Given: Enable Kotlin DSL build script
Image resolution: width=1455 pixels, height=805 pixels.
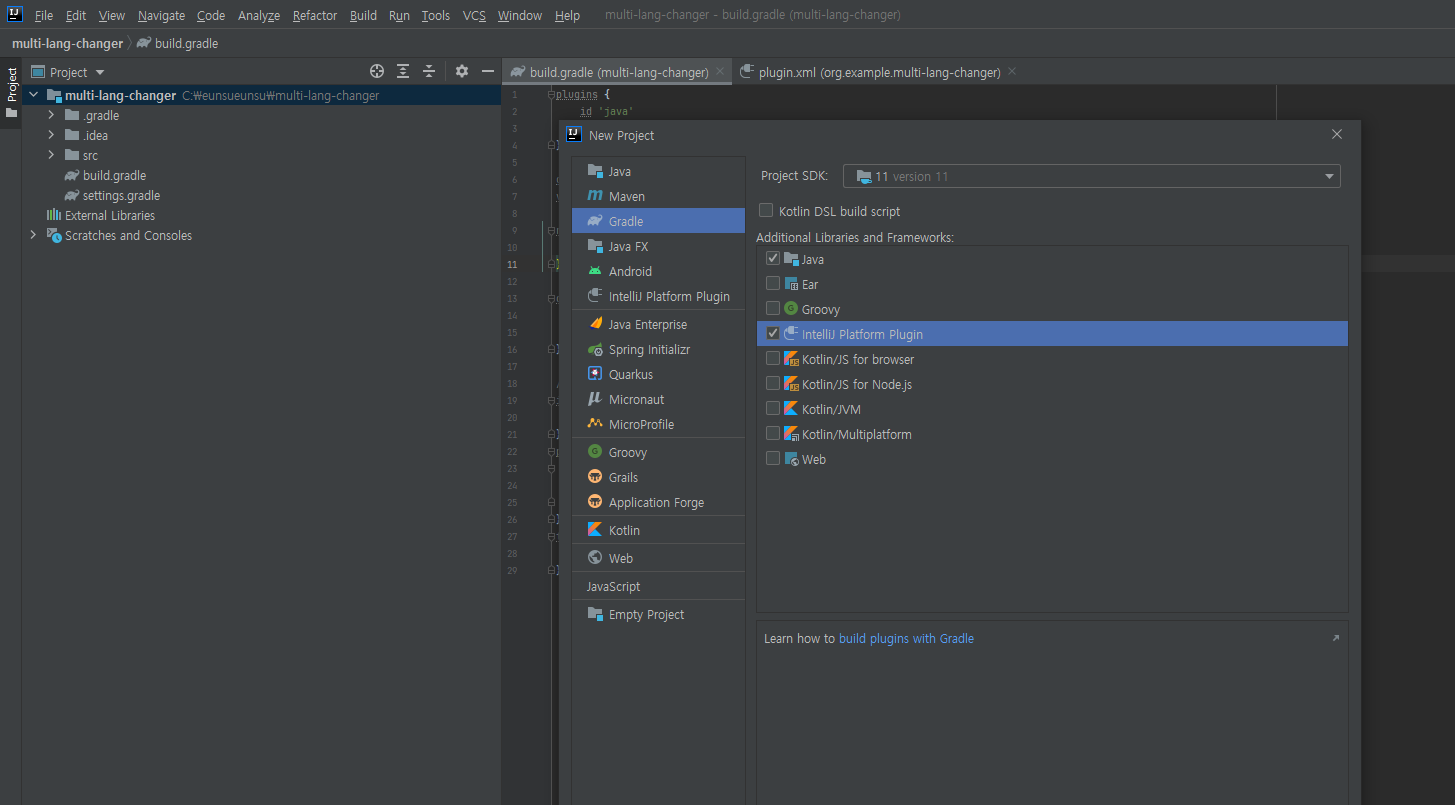Looking at the screenshot, I should pos(766,211).
